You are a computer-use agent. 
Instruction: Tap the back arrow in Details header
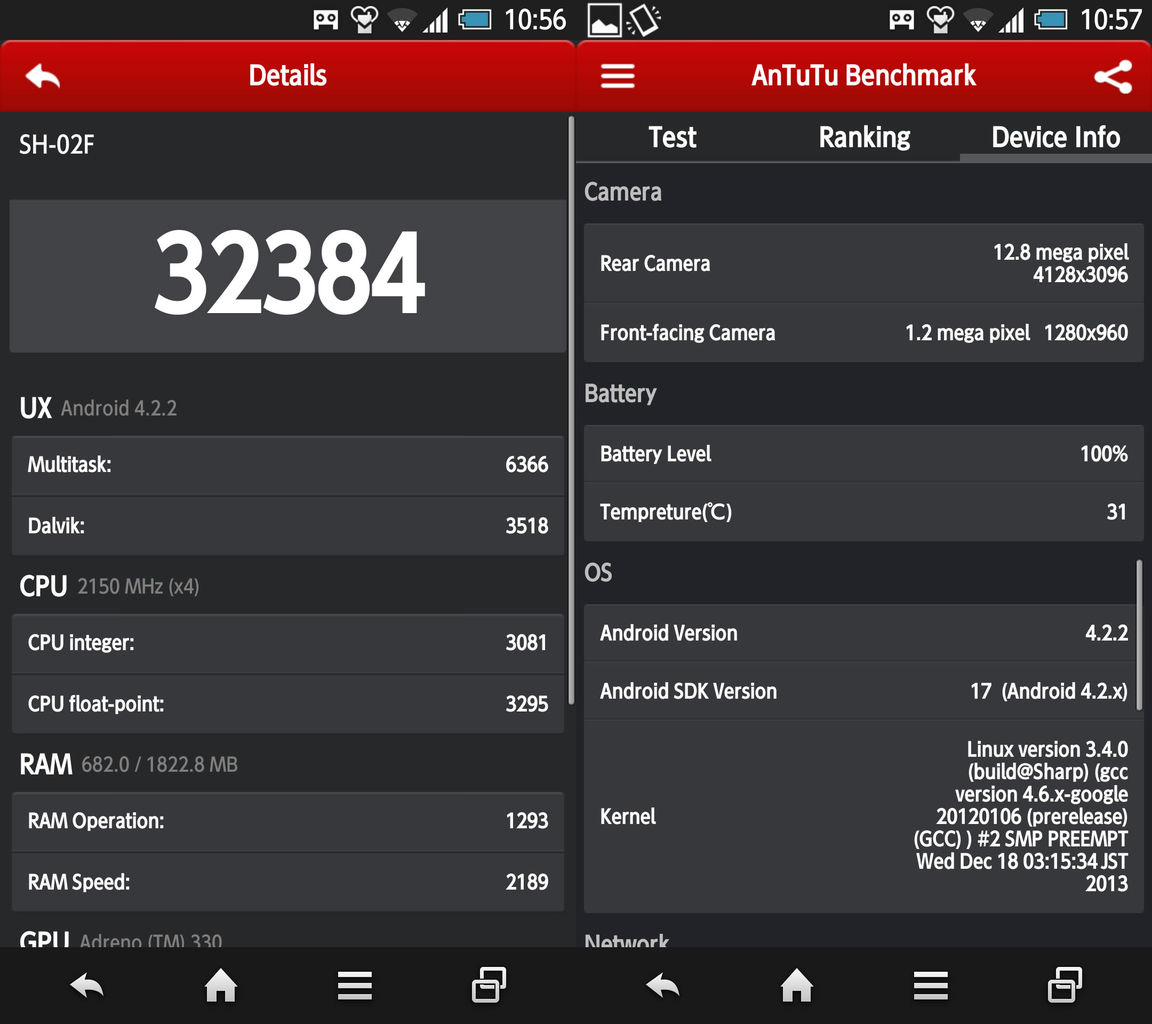tap(43, 76)
